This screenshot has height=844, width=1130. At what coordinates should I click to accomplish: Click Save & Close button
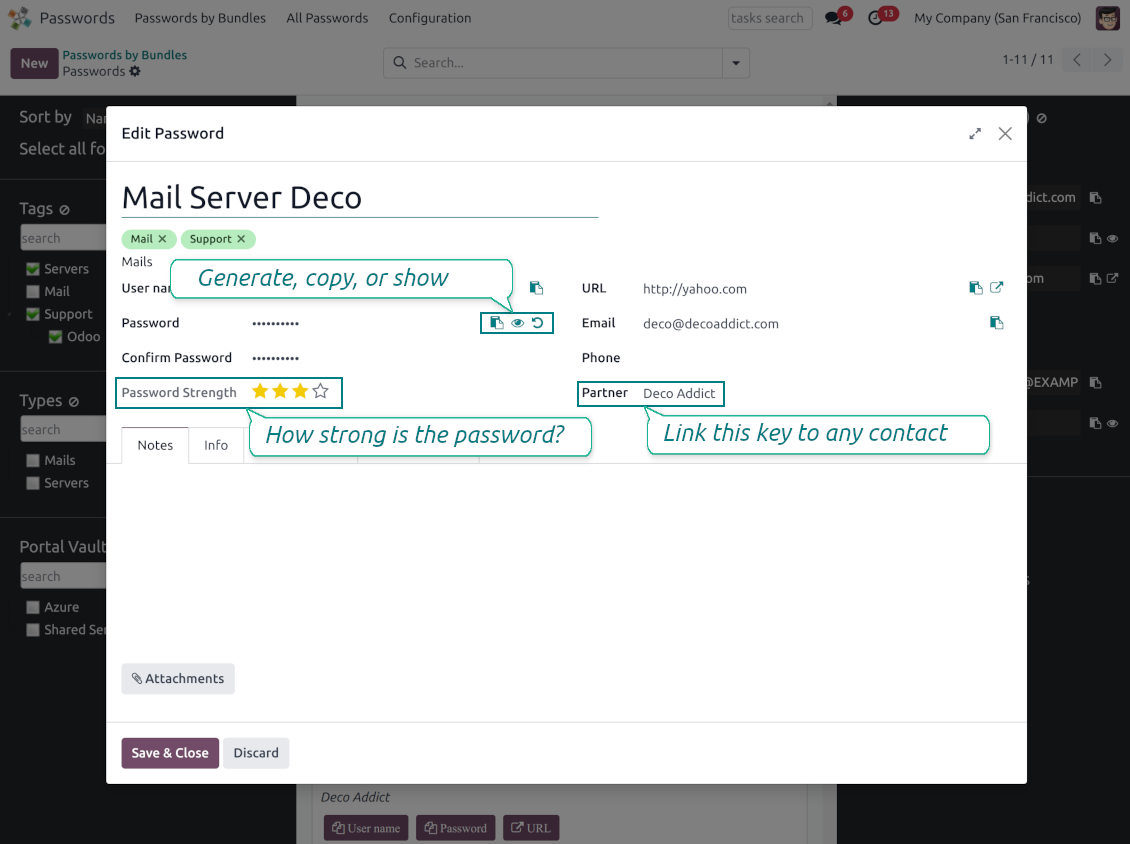pos(170,753)
